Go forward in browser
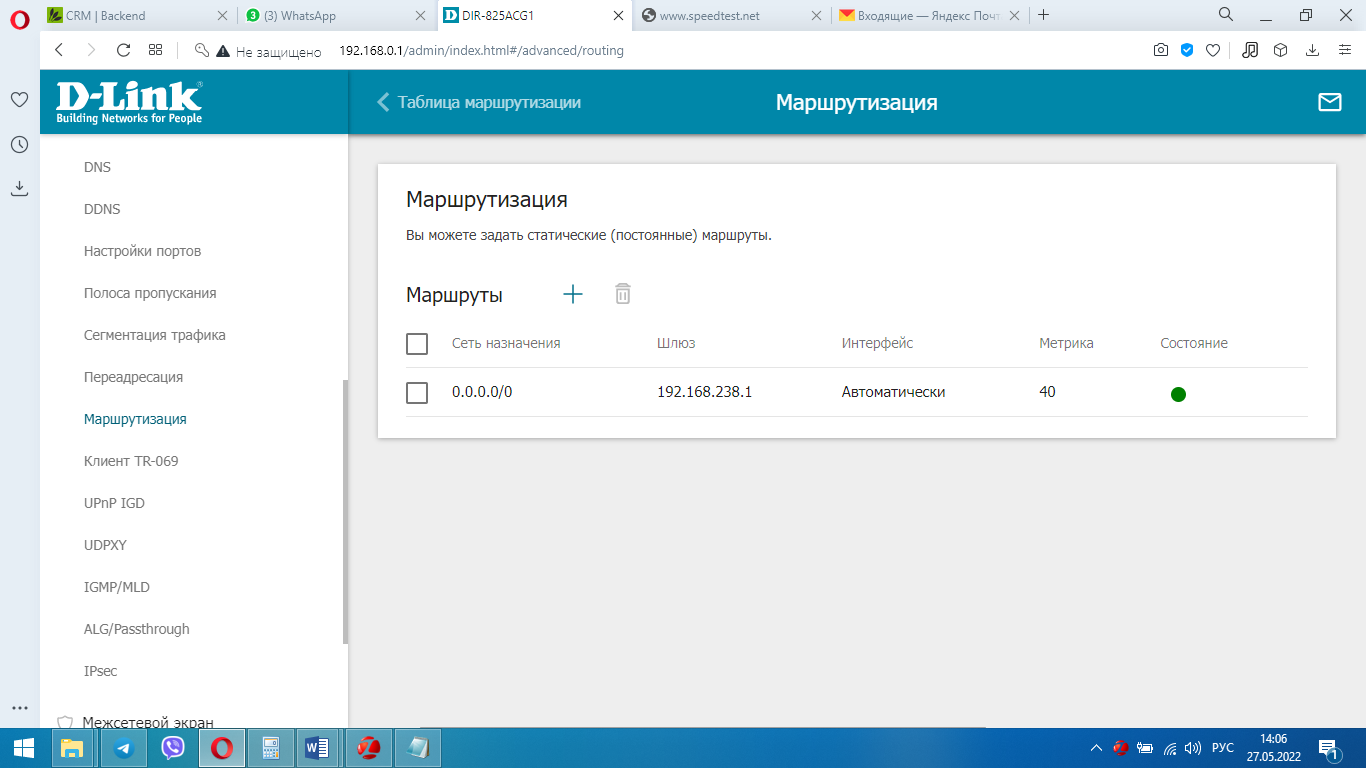The image size is (1366, 768). click(91, 50)
